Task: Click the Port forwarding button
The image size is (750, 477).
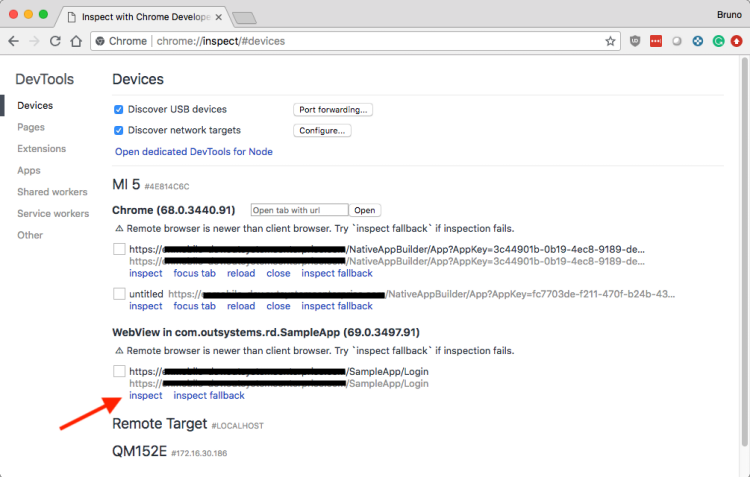Action: (333, 109)
